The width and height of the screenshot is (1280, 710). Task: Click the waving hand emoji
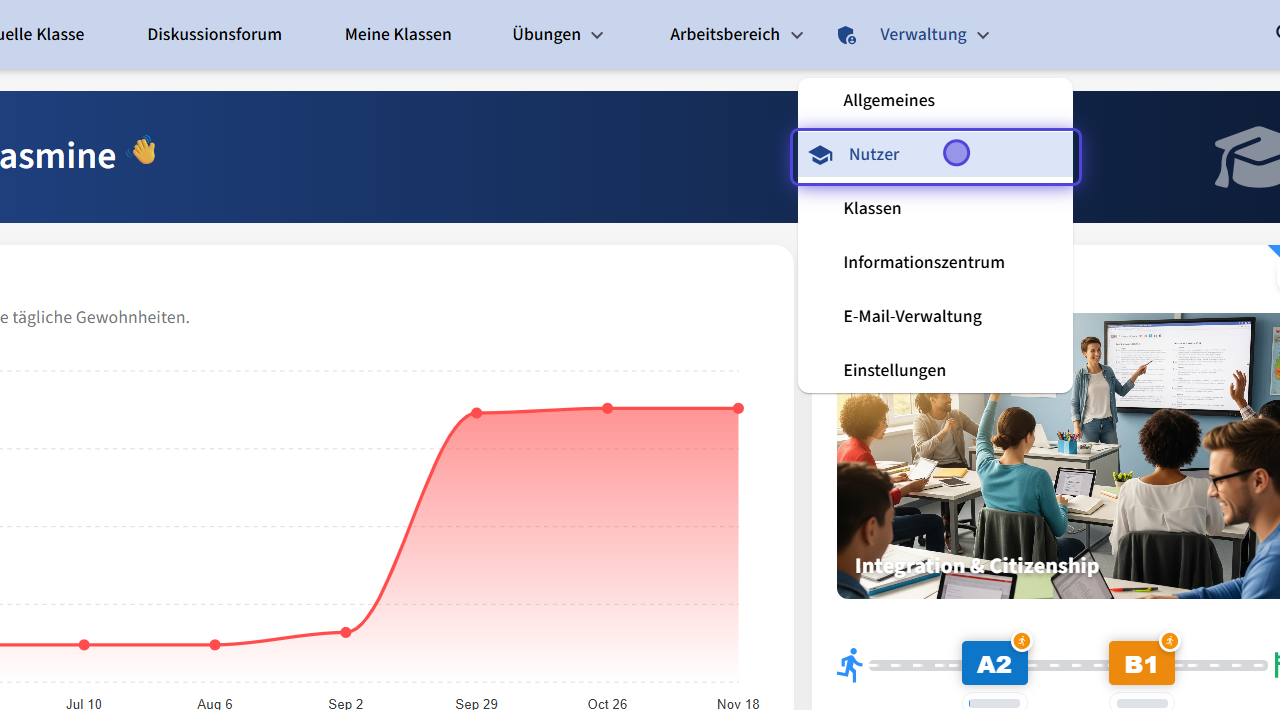coord(144,151)
